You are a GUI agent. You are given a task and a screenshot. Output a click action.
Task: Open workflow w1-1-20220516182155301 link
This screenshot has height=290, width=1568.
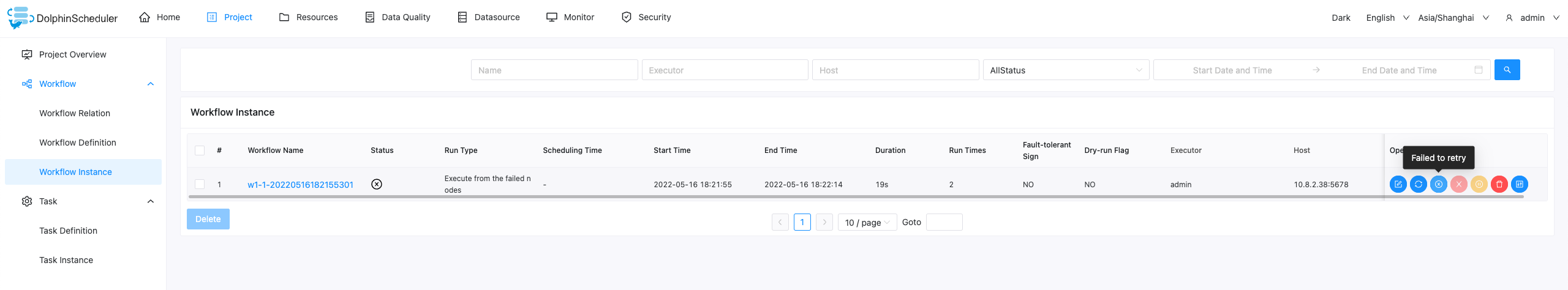pos(300,185)
